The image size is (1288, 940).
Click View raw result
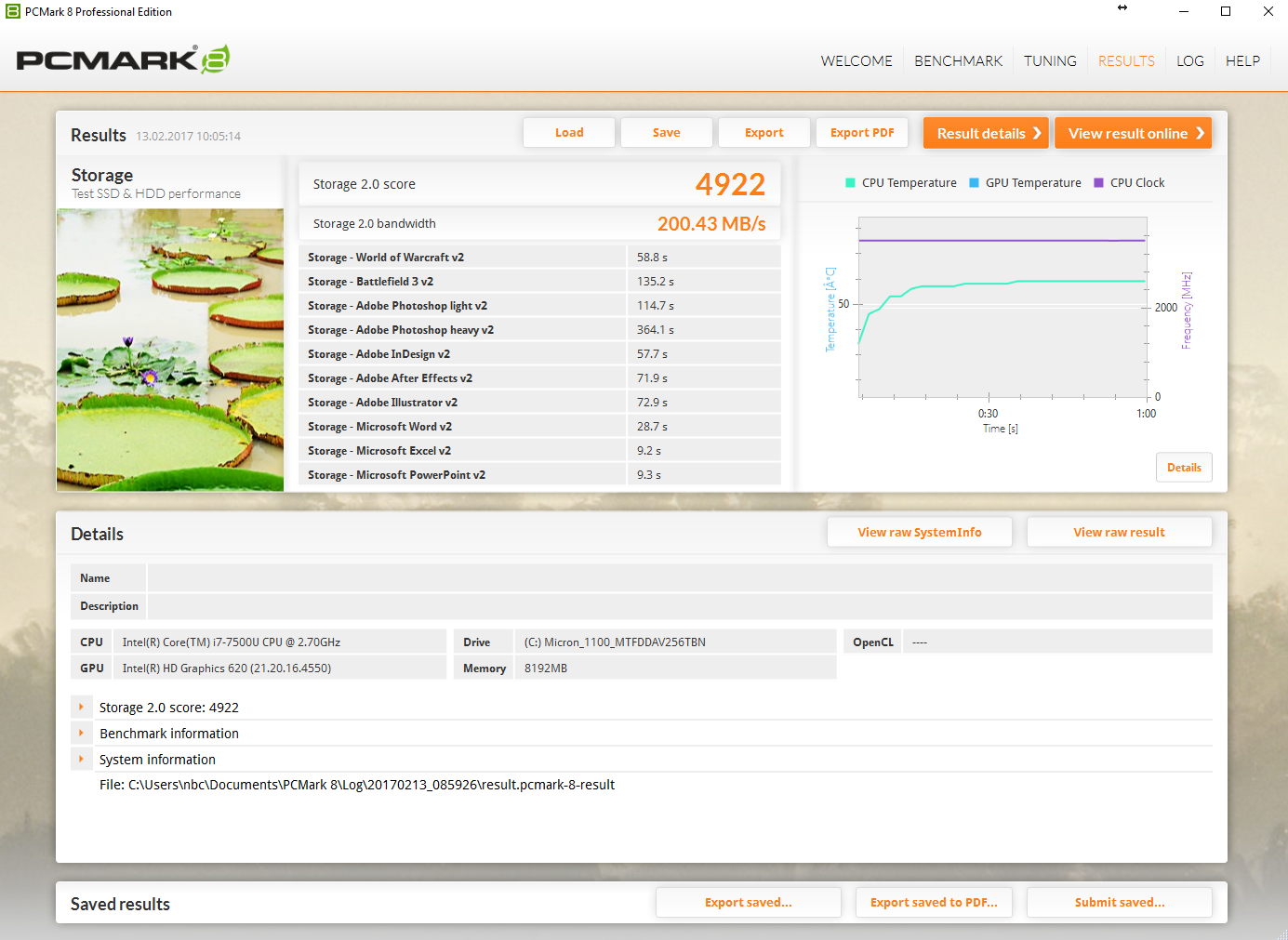coord(1120,533)
